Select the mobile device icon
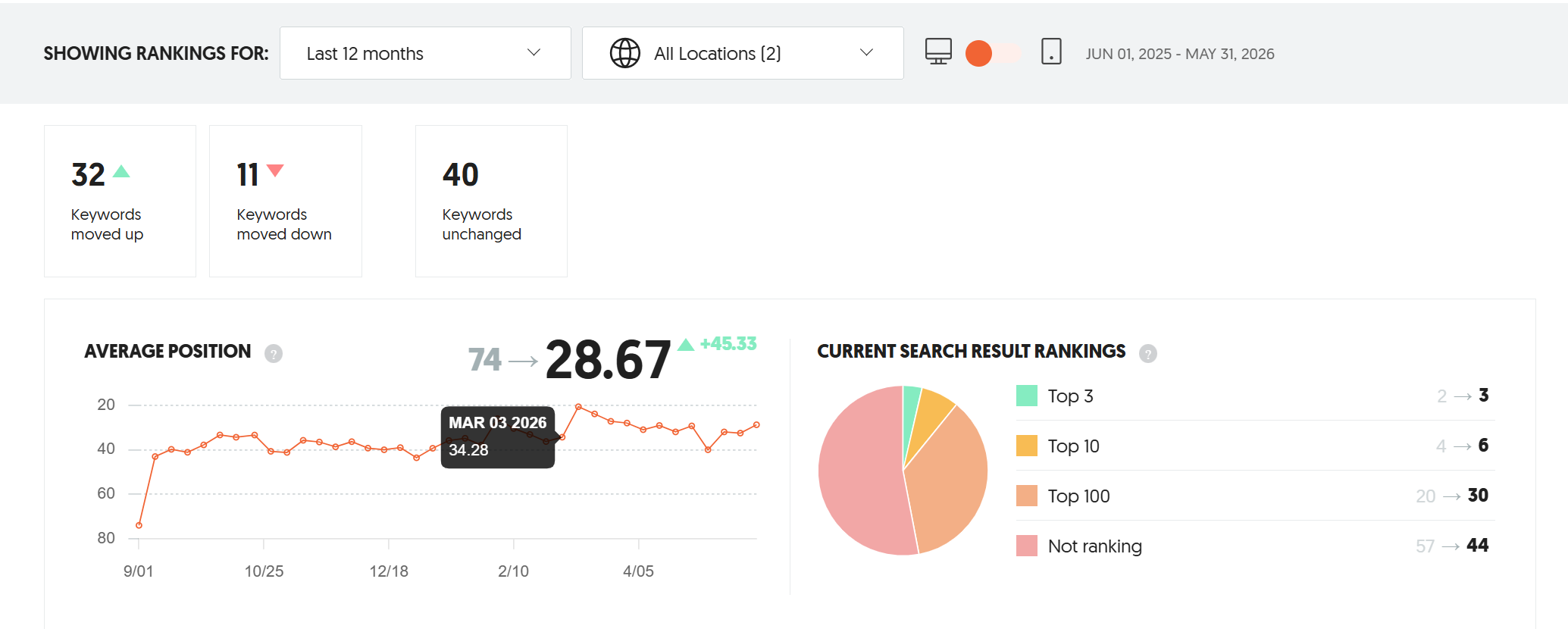This screenshot has height=629, width=1568. click(1051, 52)
